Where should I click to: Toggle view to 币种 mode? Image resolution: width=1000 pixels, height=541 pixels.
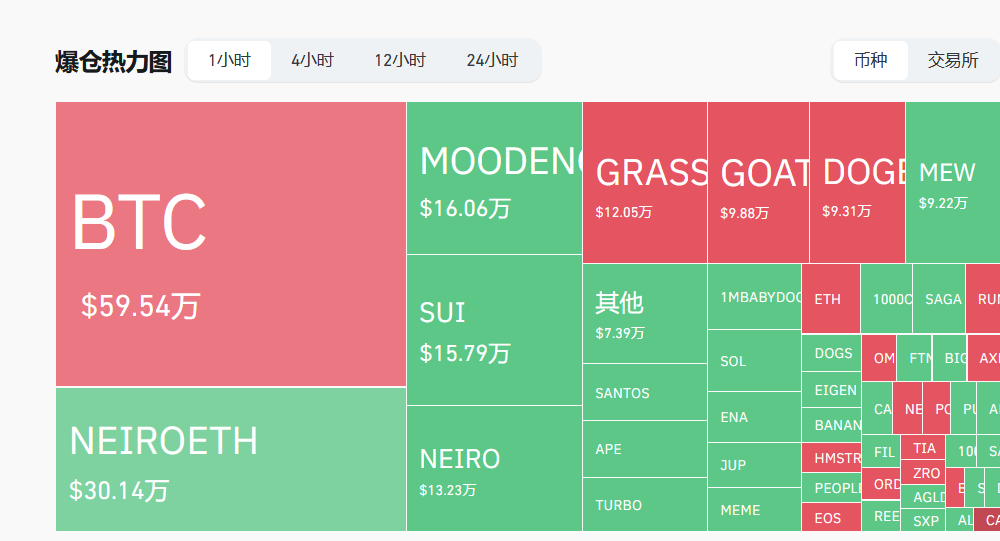click(x=871, y=61)
